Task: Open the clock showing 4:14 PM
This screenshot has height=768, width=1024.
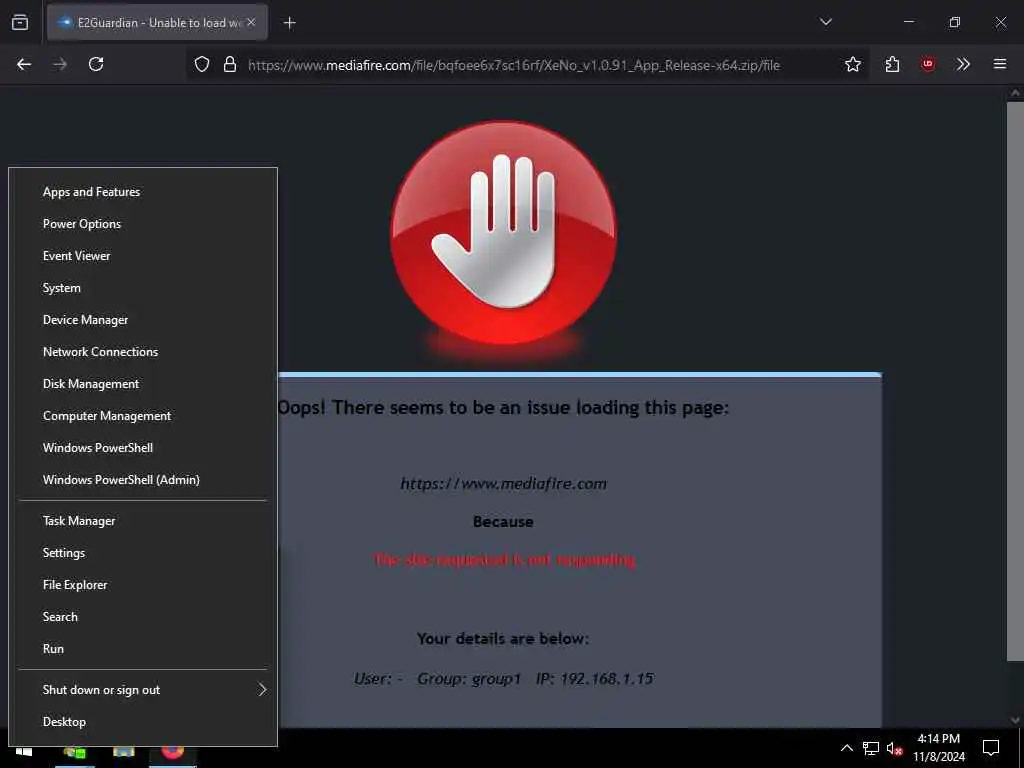Action: click(938, 748)
